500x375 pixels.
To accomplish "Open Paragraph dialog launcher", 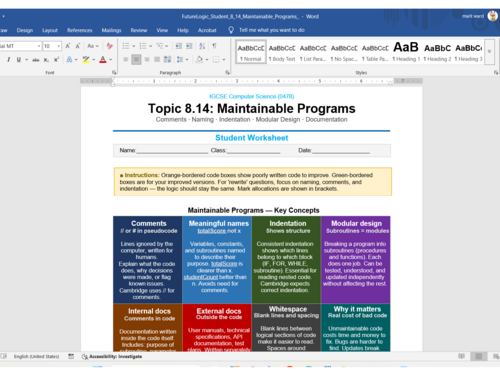I will pyautogui.click(x=227, y=72).
